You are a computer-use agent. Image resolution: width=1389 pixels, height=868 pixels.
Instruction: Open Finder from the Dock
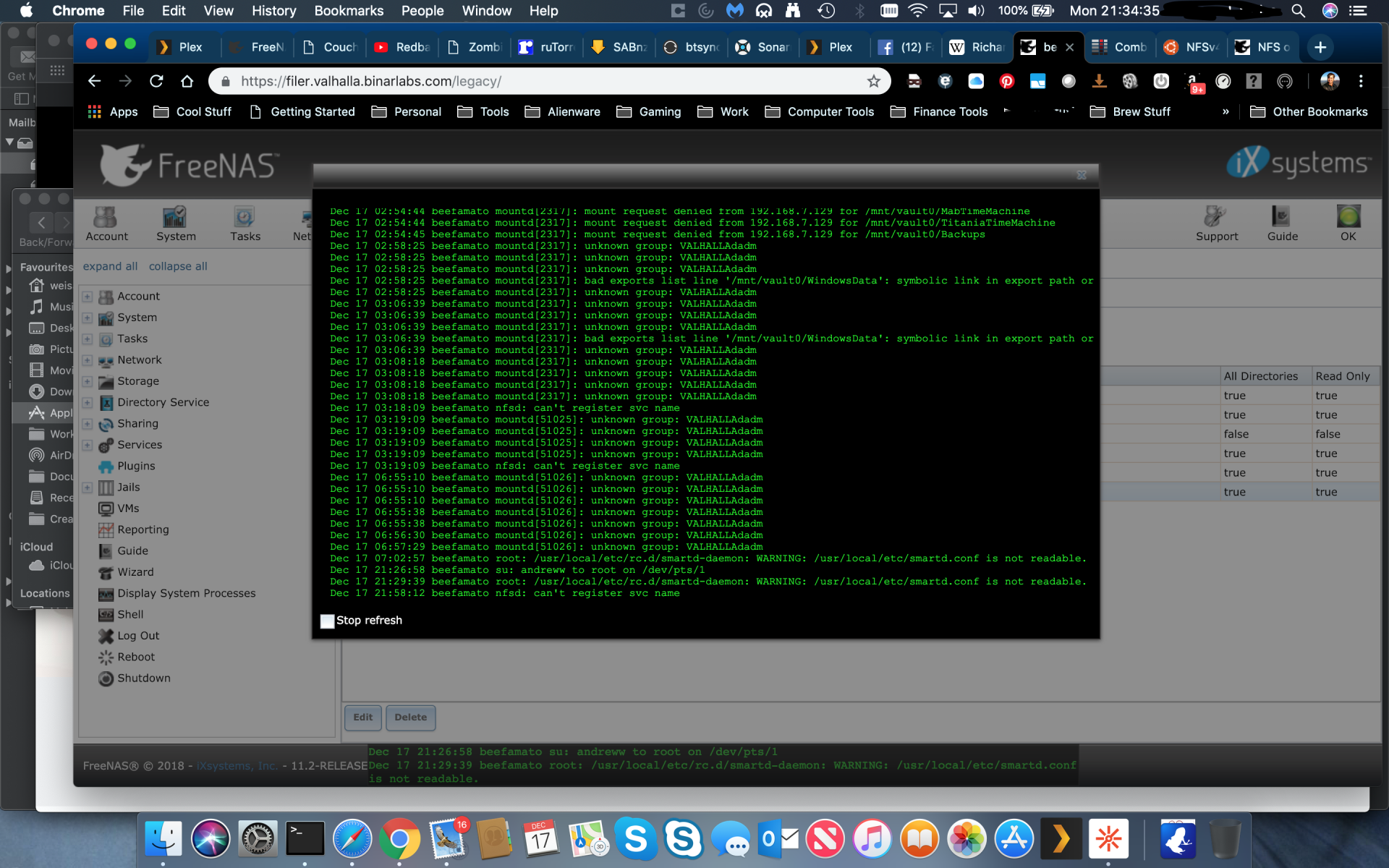click(x=163, y=839)
